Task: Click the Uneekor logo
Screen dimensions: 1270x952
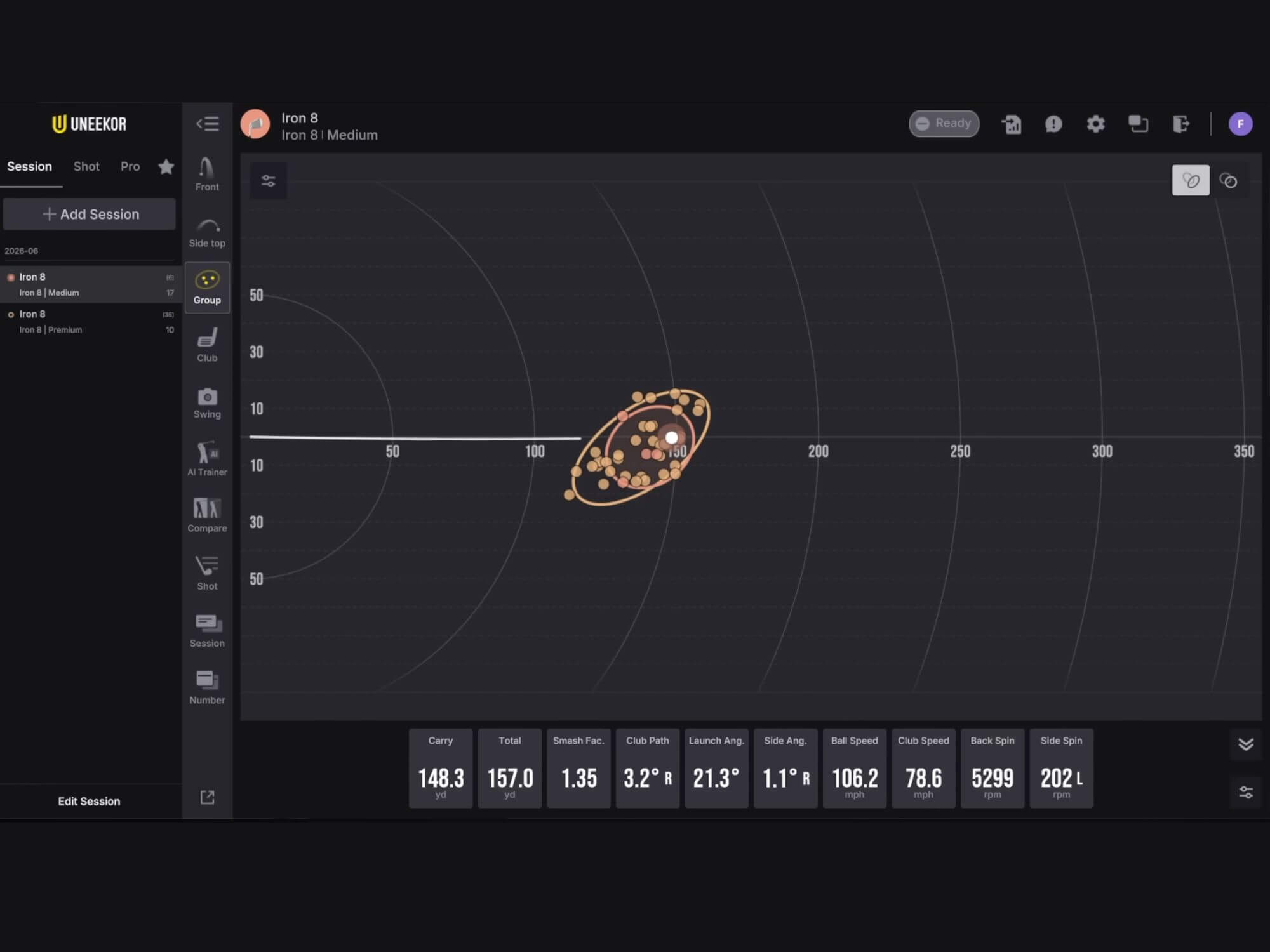Action: pyautogui.click(x=89, y=124)
